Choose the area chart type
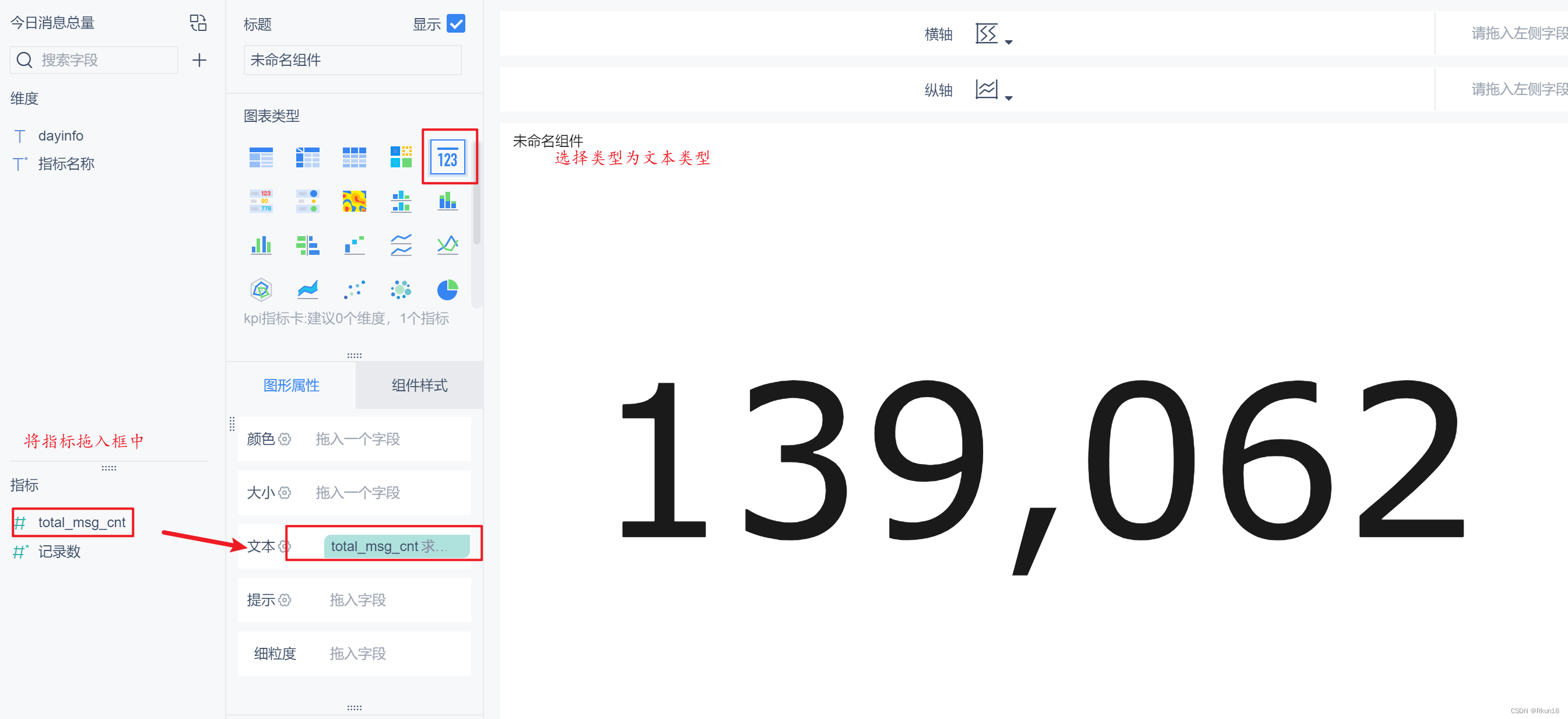 (307, 290)
